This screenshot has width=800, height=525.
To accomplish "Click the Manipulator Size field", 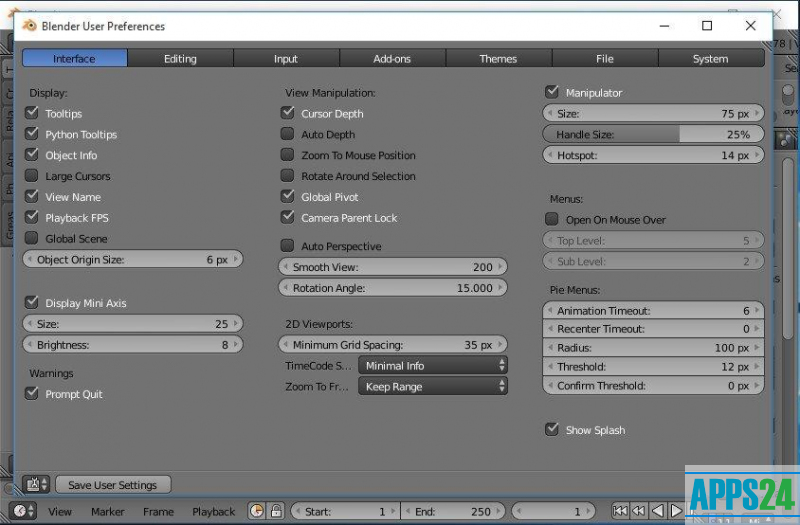I will (x=653, y=113).
